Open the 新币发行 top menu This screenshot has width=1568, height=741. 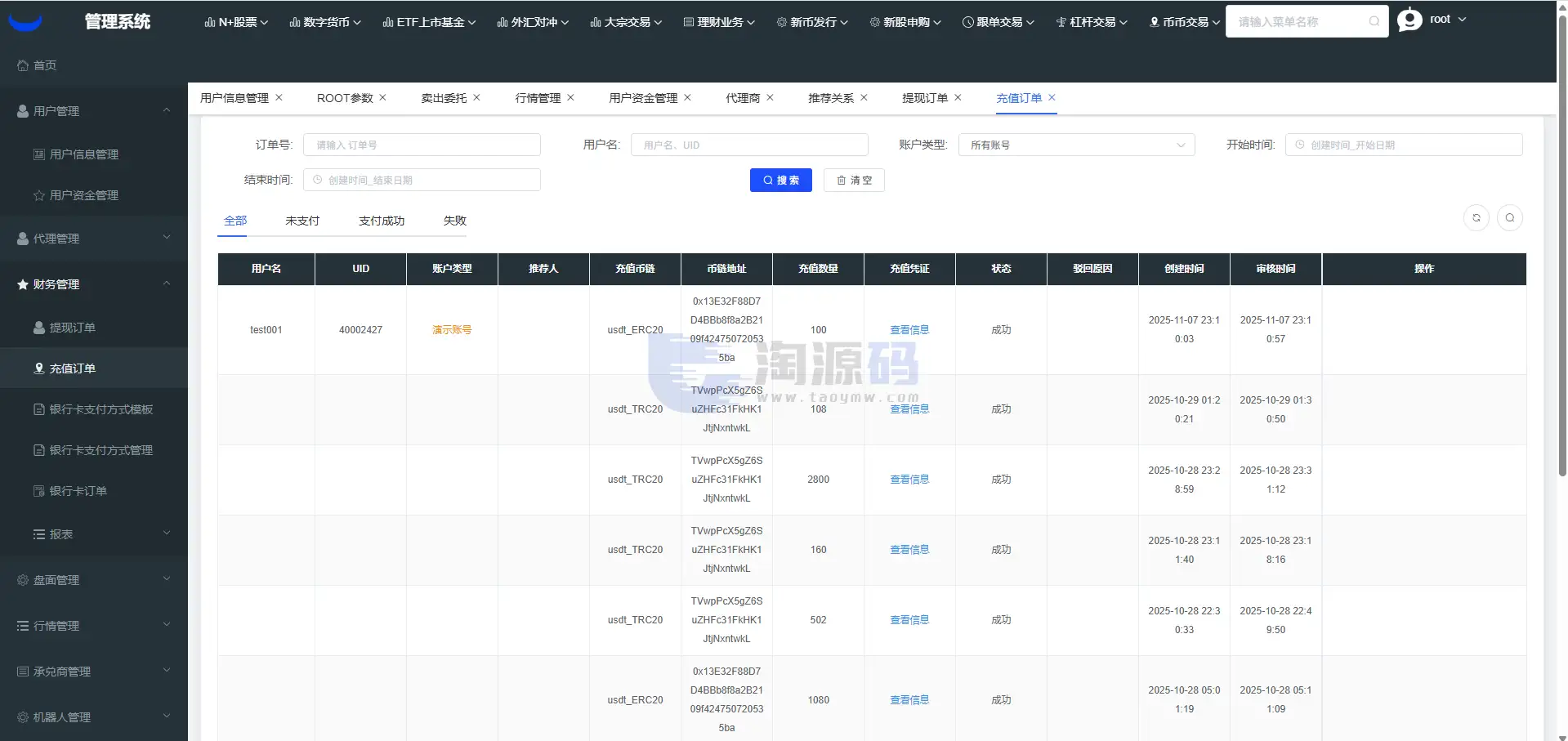812,22
